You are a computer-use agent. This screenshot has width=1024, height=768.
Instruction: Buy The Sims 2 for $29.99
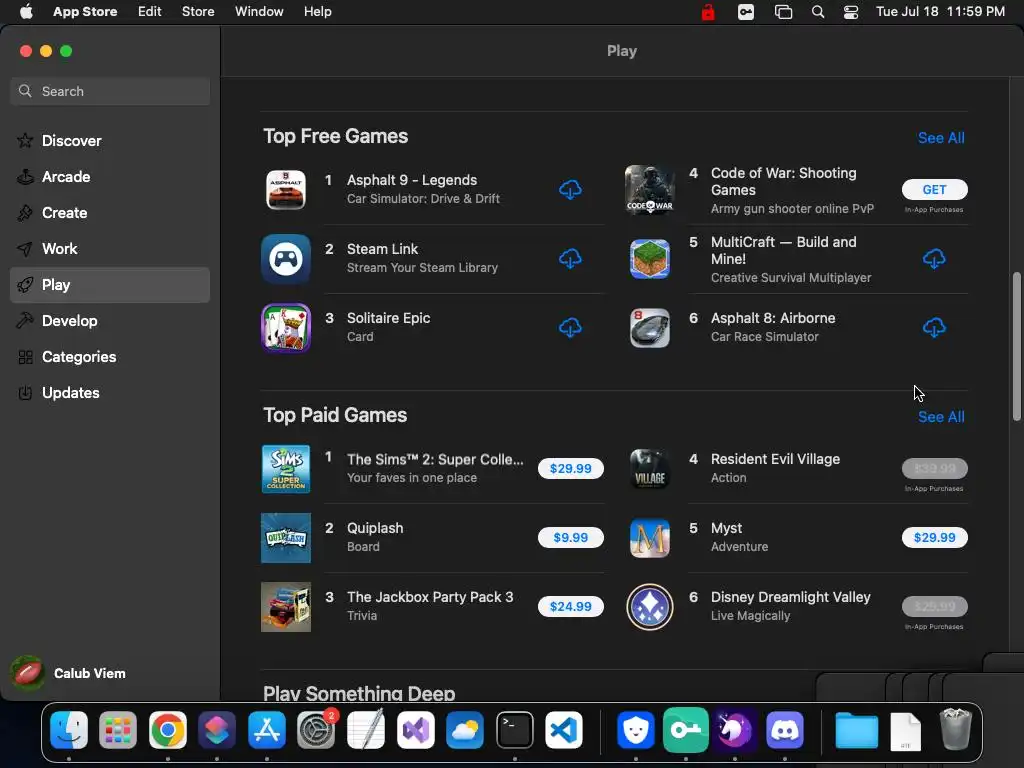(570, 468)
